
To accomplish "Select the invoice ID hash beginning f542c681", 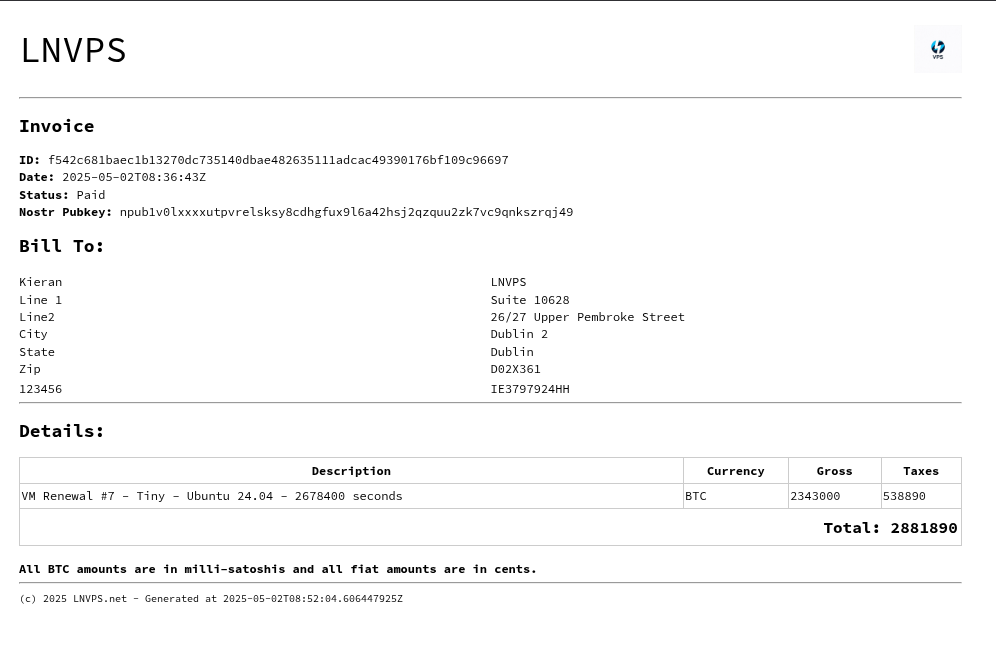I will point(278,160).
